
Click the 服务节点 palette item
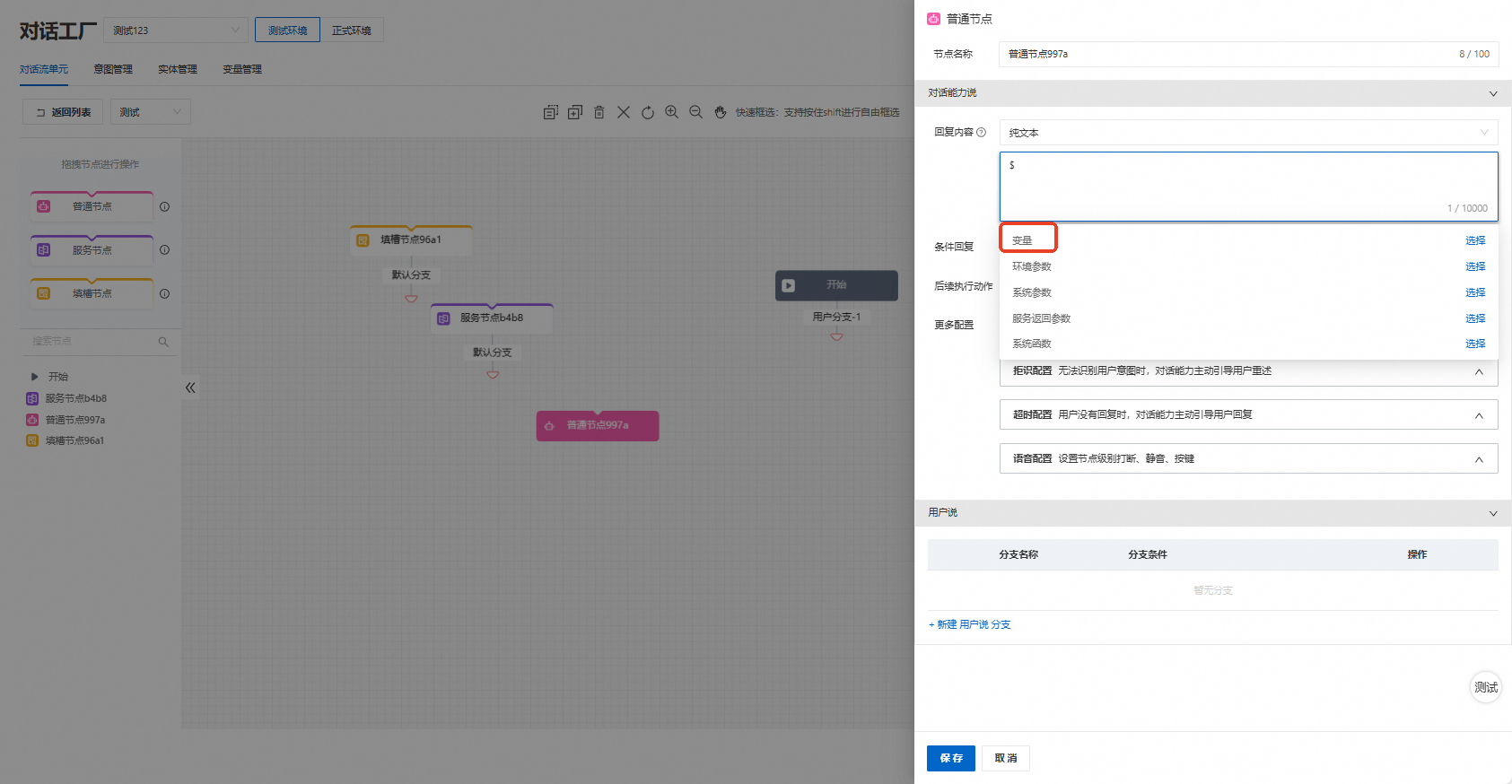pyautogui.click(x=92, y=250)
